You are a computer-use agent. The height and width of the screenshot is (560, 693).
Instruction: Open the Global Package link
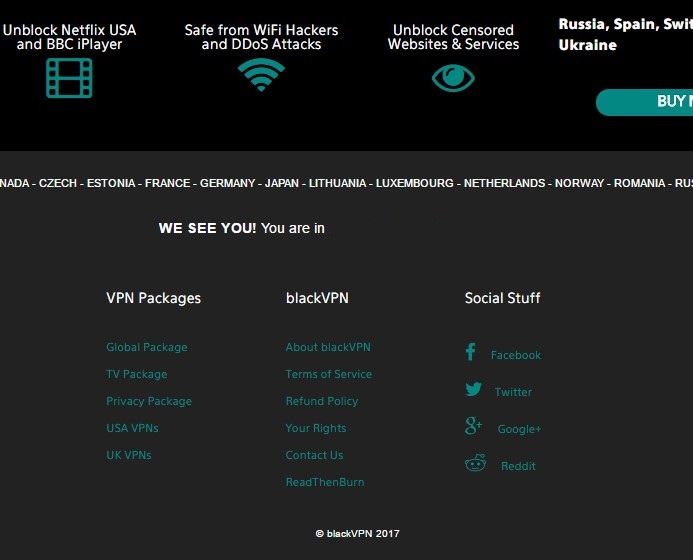[x=147, y=347]
